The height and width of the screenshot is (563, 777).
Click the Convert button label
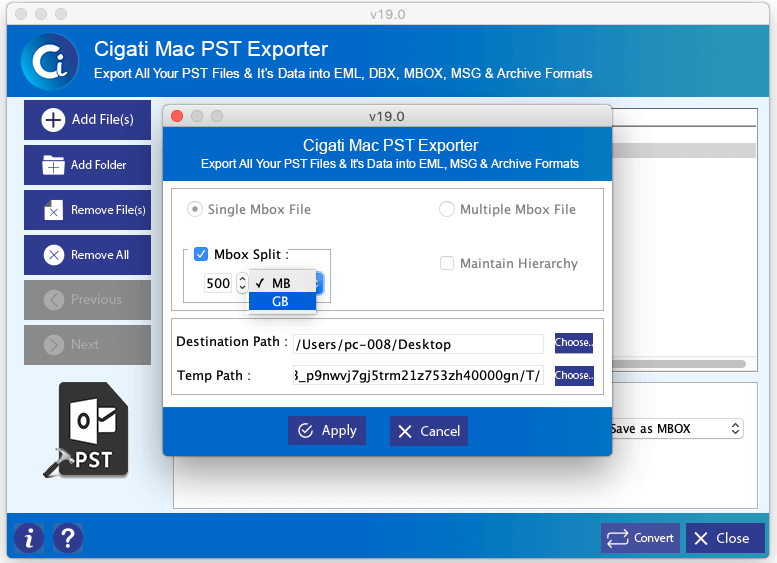654,538
